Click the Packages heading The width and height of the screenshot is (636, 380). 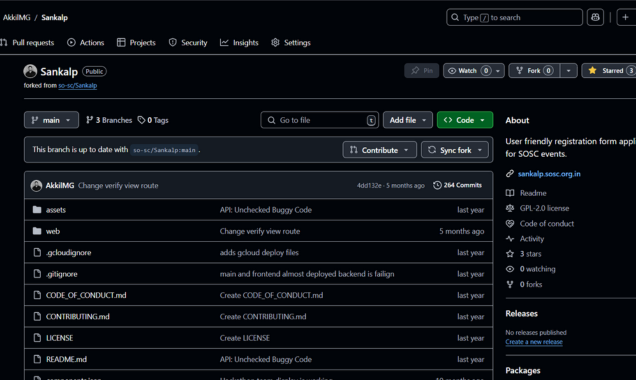pyautogui.click(x=523, y=371)
